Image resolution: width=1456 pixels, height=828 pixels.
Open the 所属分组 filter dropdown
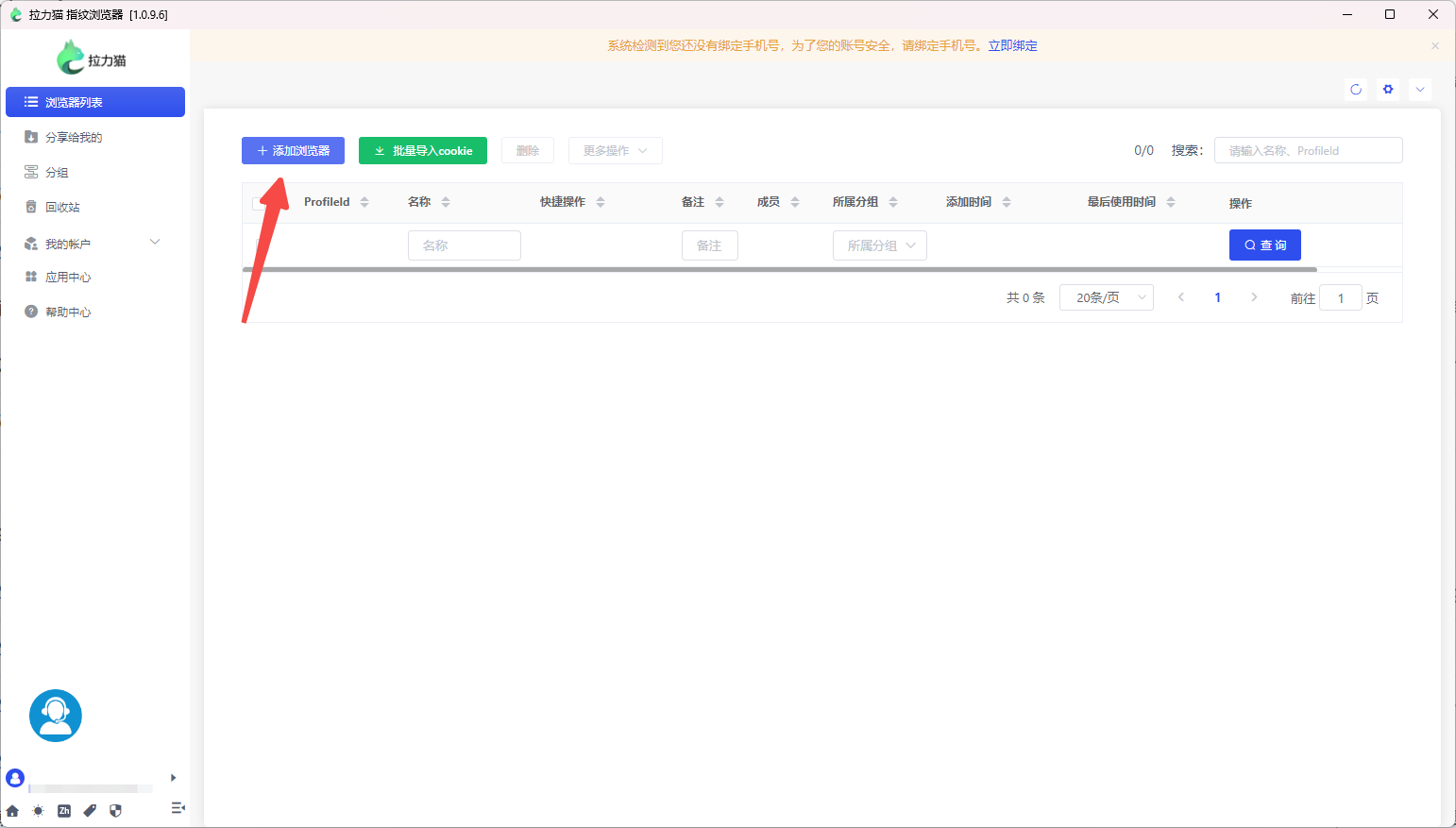click(879, 245)
